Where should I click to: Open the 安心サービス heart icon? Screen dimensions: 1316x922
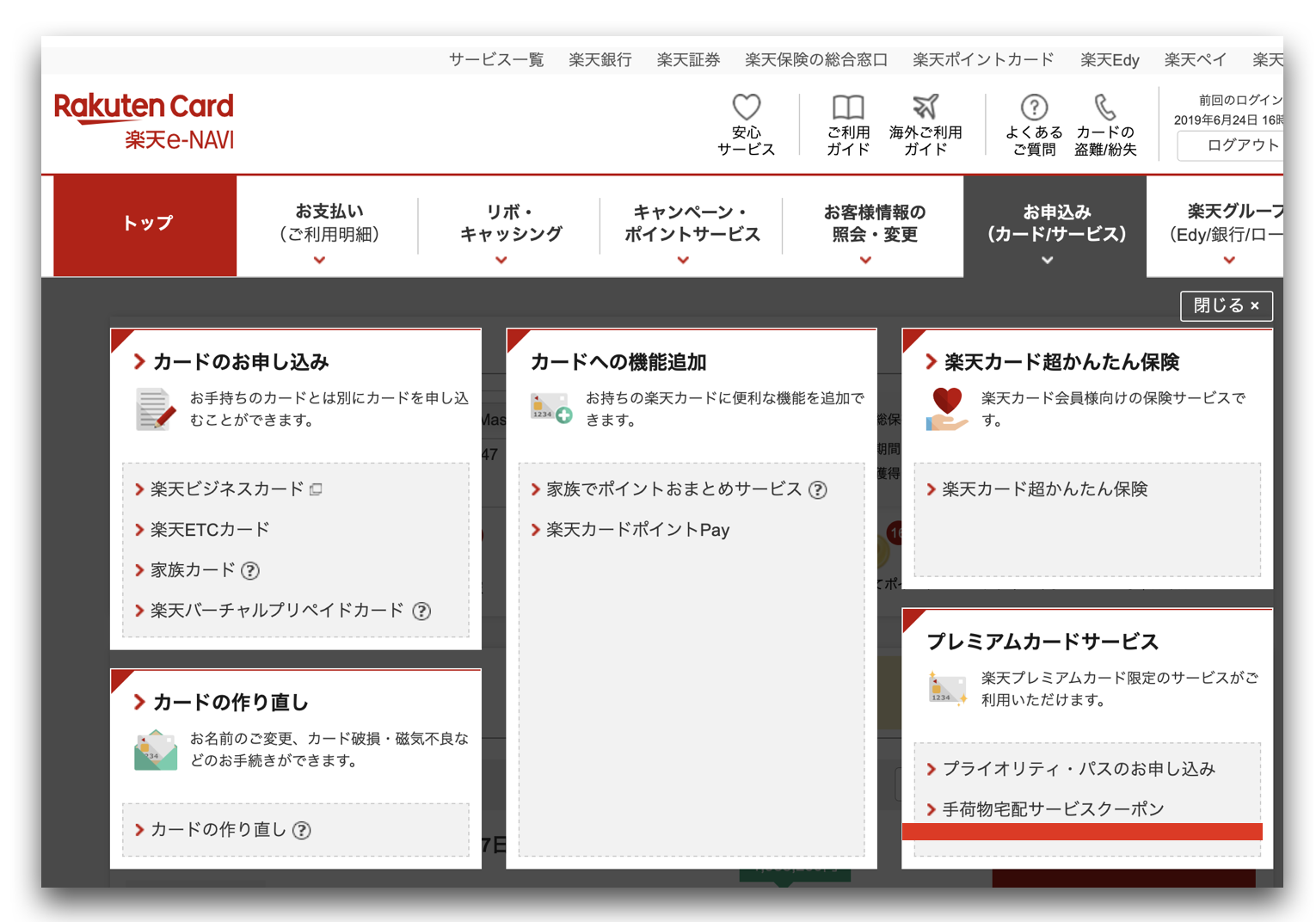pos(746,107)
